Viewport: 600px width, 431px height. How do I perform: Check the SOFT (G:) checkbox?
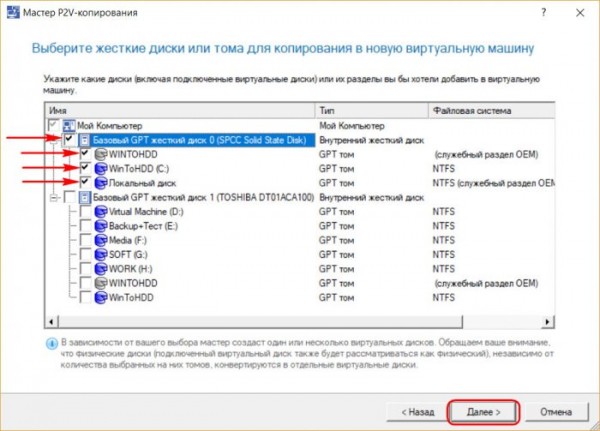(85, 255)
